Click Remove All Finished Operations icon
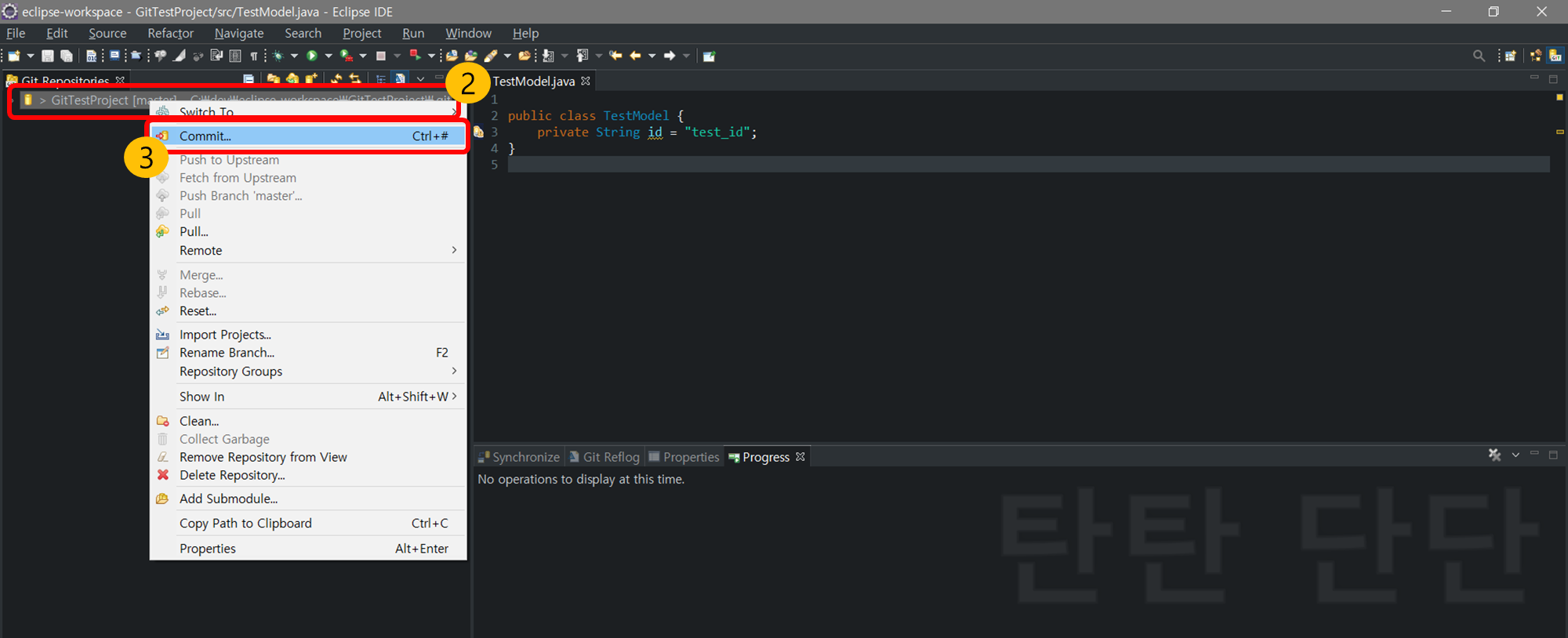 (1494, 455)
